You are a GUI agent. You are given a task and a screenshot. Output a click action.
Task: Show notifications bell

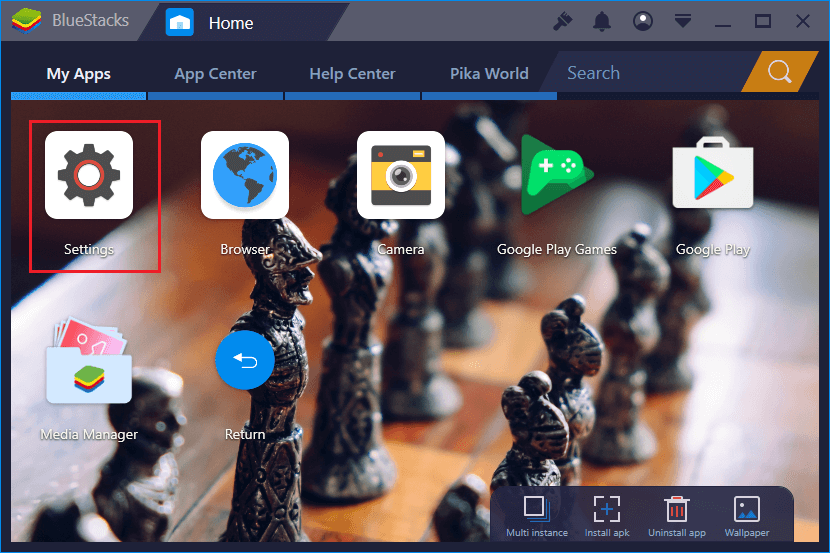[x=602, y=22]
